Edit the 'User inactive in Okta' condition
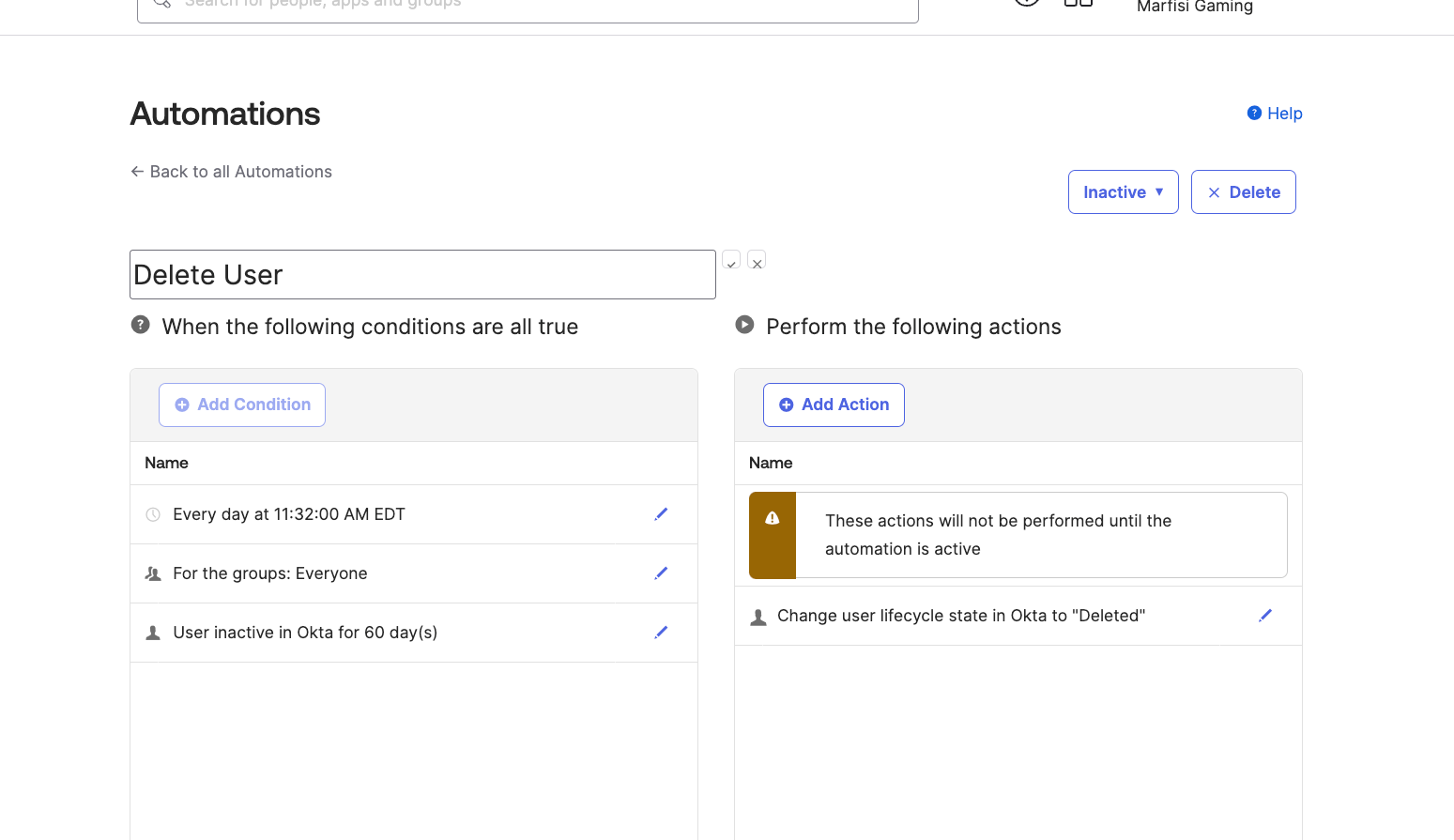This screenshot has width=1454, height=840. pos(661,632)
